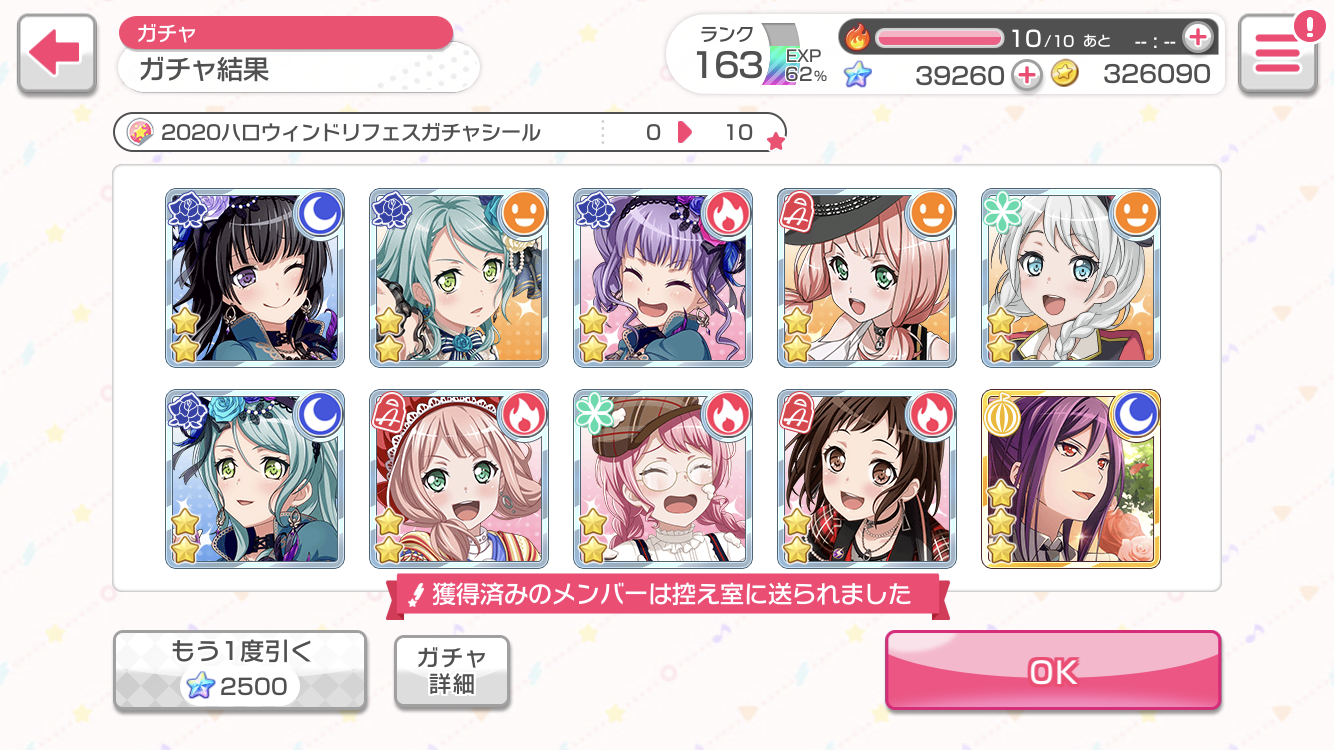The width and height of the screenshot is (1334, 750).
Task: Confirm results with the OK button
Action: [1053, 671]
